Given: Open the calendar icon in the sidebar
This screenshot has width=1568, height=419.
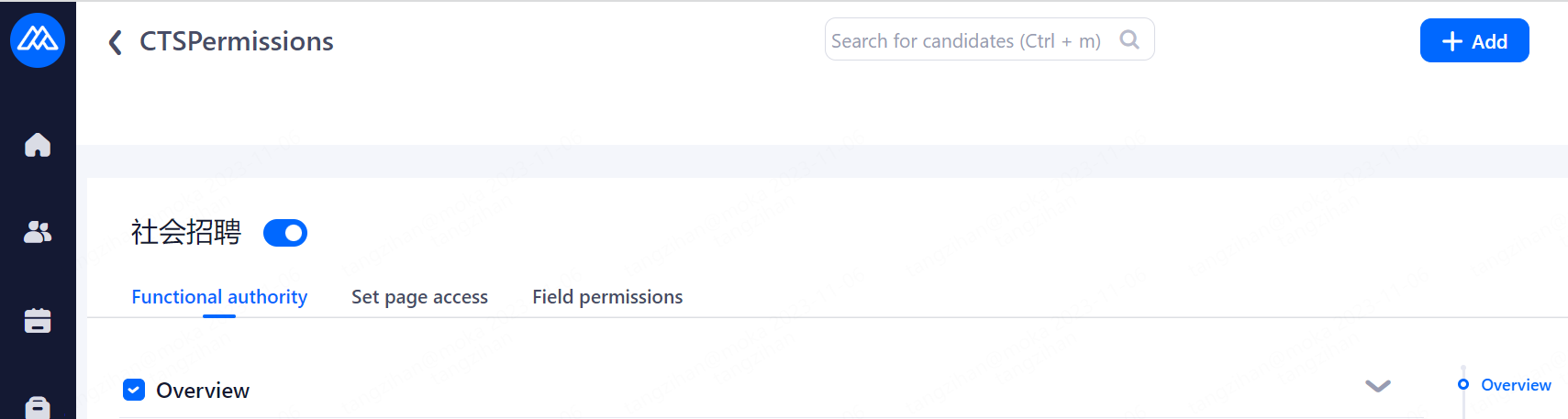Looking at the screenshot, I should point(38,321).
